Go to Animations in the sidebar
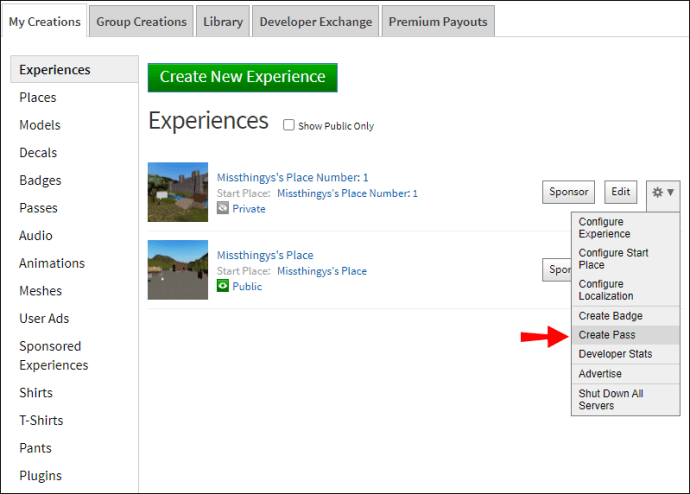This screenshot has width=690, height=494. (x=52, y=263)
